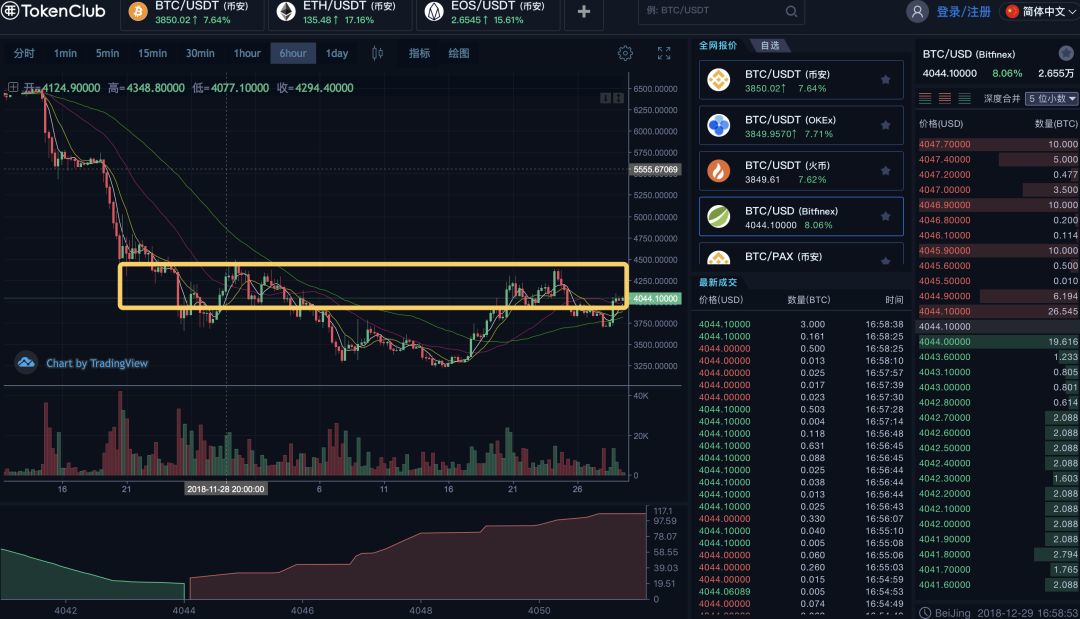1080x619 pixels.
Task: Show sell orders only view icon
Action: point(945,98)
